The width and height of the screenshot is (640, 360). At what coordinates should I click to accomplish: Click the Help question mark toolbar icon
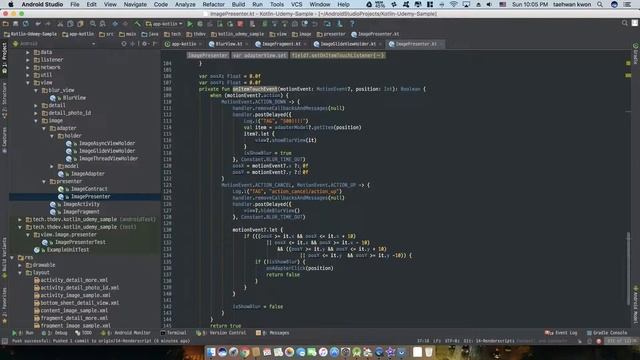click(x=352, y=24)
